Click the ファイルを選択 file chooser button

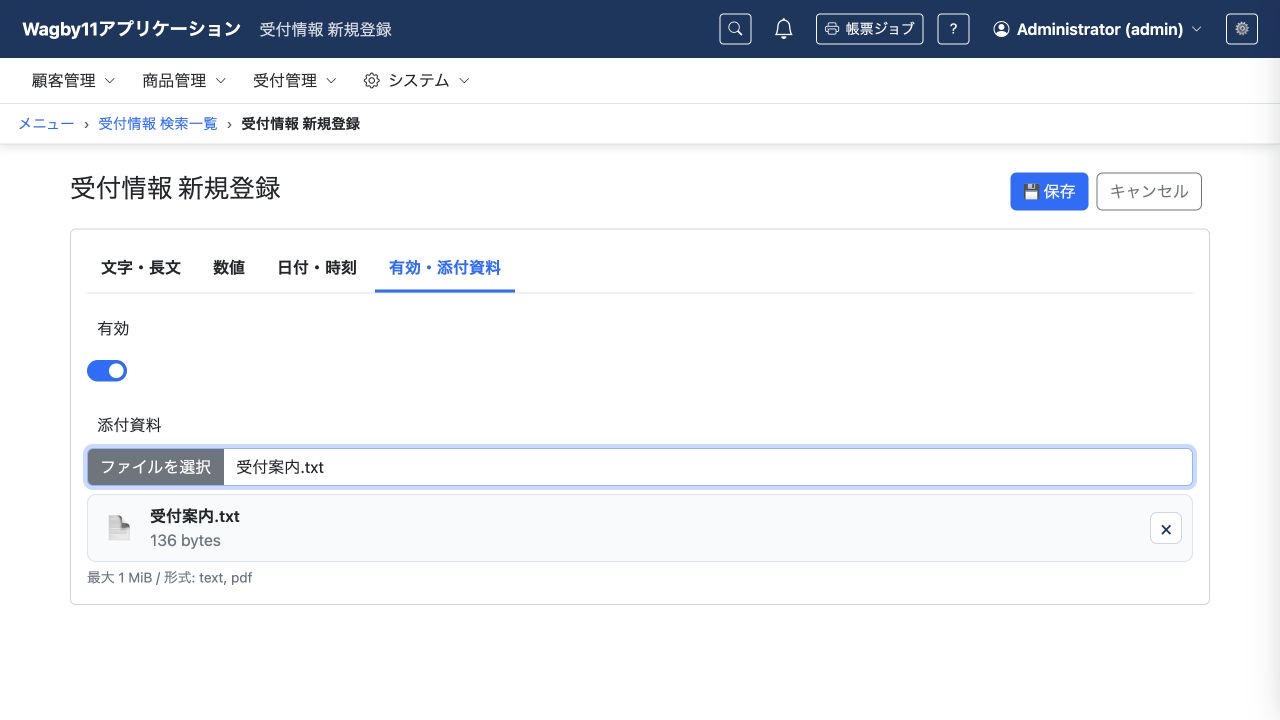tap(156, 467)
